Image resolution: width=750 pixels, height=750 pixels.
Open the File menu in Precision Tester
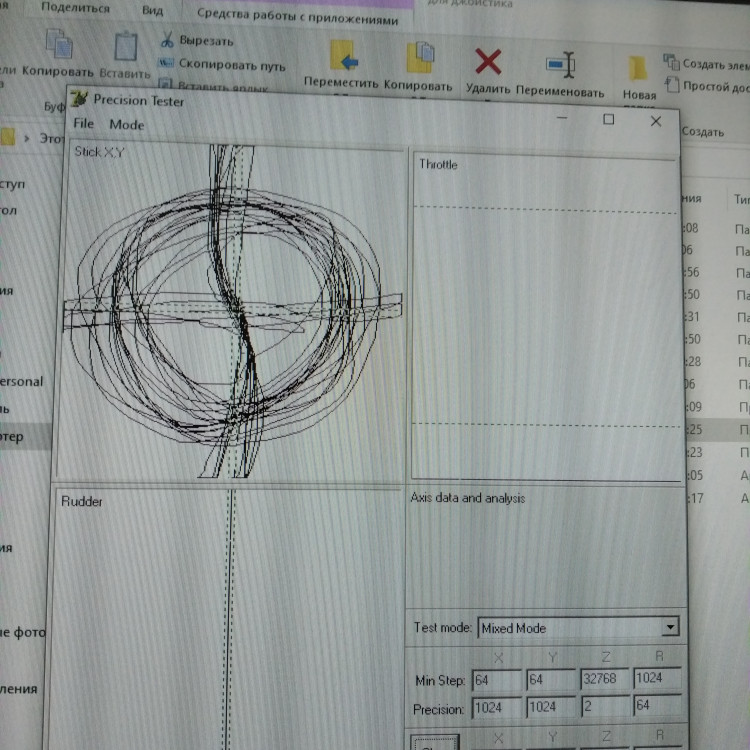click(x=83, y=123)
